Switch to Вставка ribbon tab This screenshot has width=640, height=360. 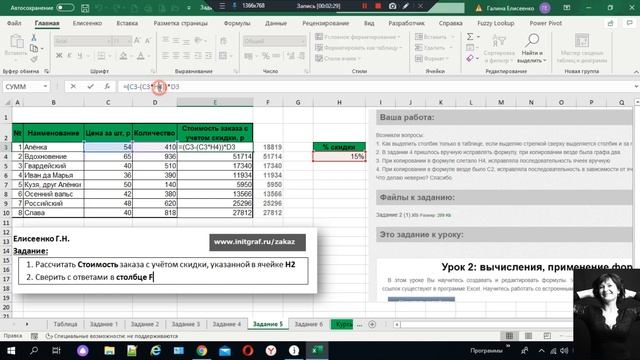click(x=127, y=23)
